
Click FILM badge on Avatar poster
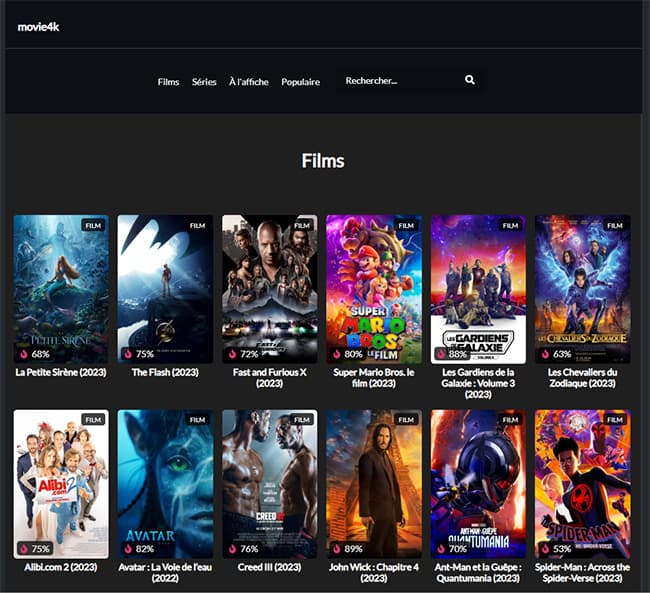[197, 420]
